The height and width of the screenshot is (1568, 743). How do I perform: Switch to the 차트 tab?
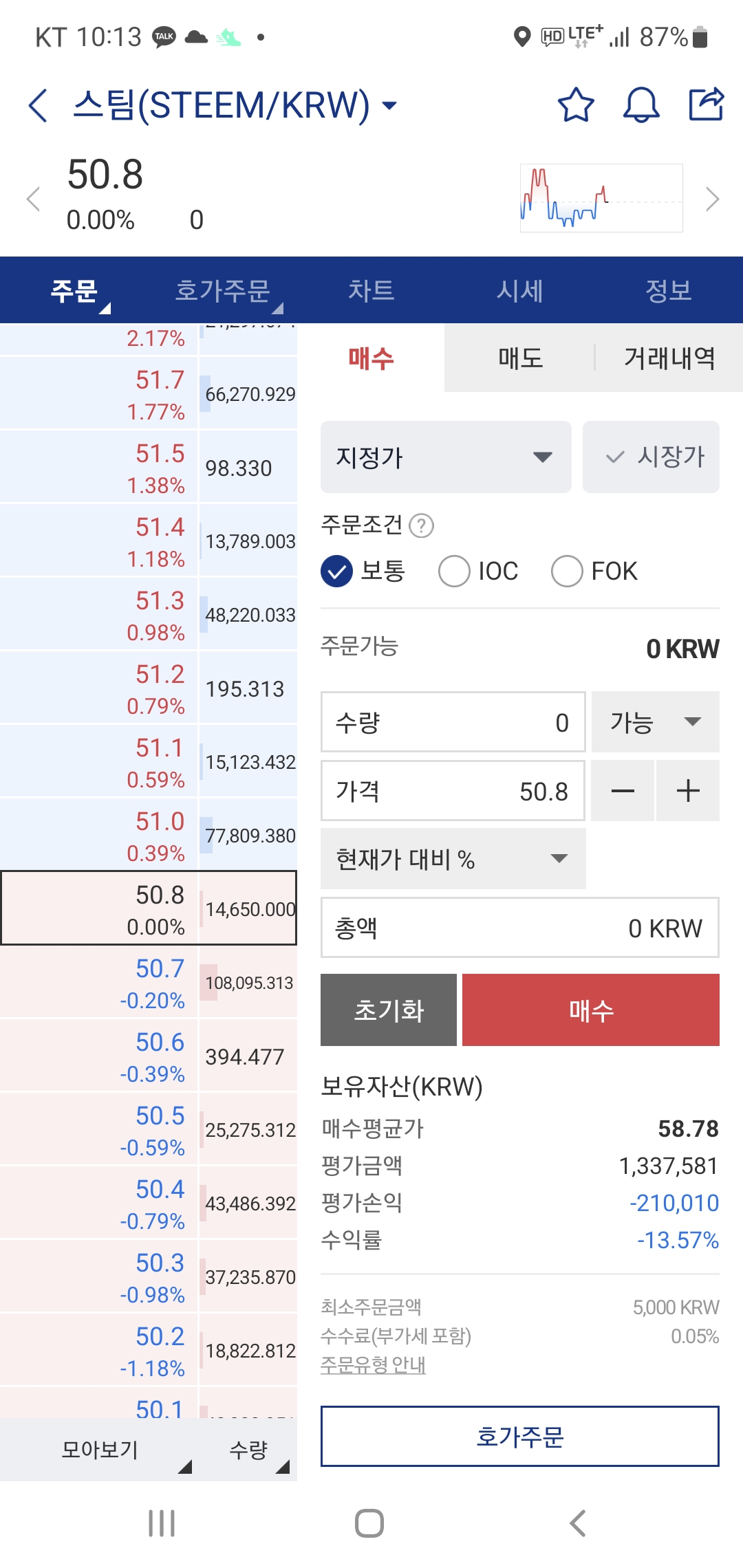371,290
